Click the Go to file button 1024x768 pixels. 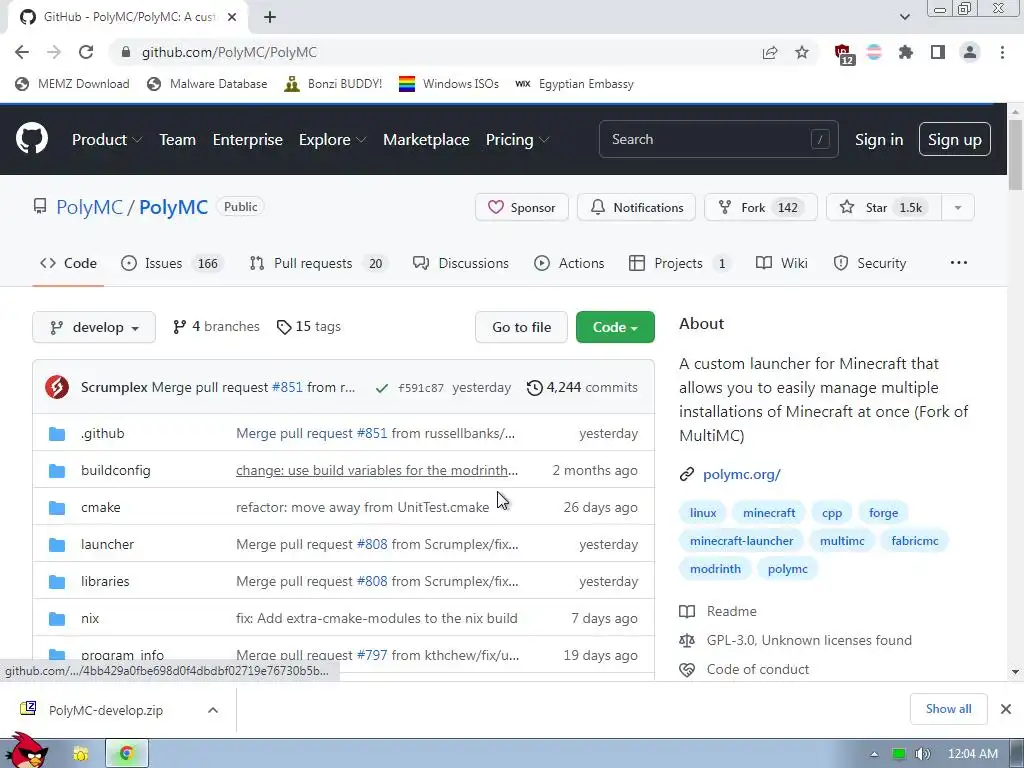(x=521, y=327)
